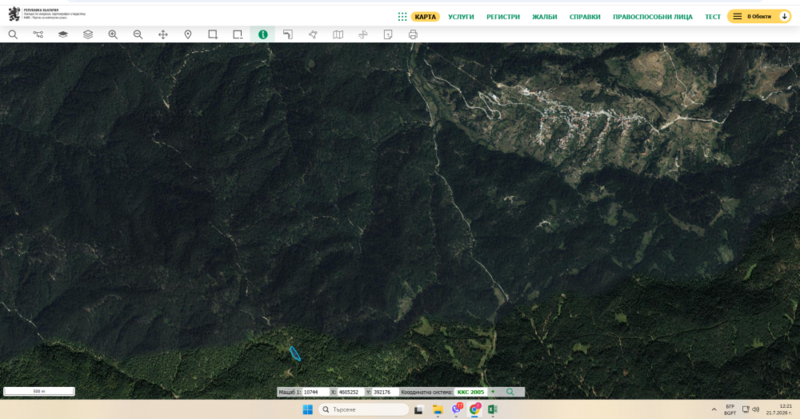Image resolution: width=800 pixels, height=419 pixels.
Task: Select the blue outlined parcel on map
Action: (295, 354)
